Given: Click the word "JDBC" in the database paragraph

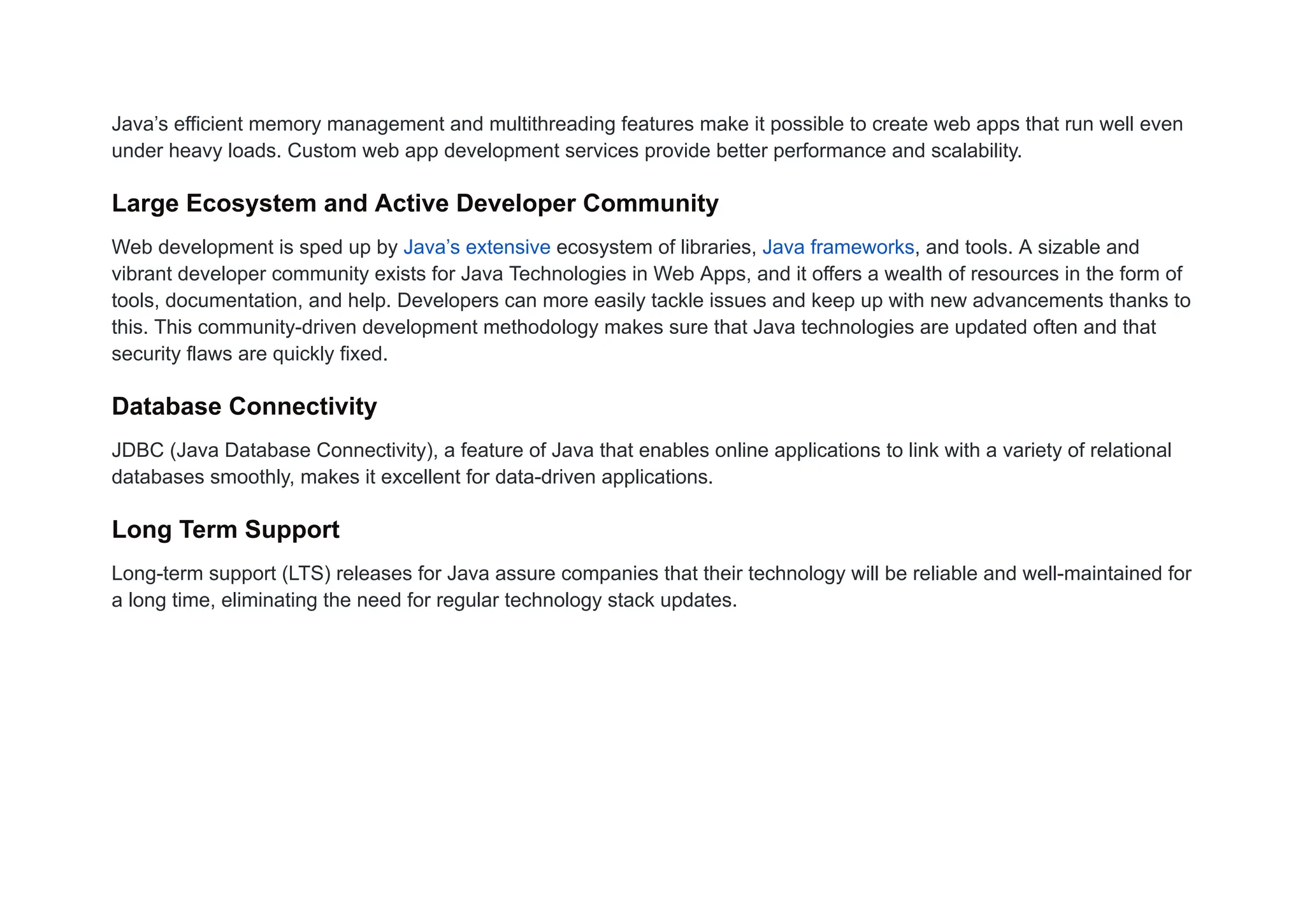Looking at the screenshot, I should pyautogui.click(x=138, y=451).
